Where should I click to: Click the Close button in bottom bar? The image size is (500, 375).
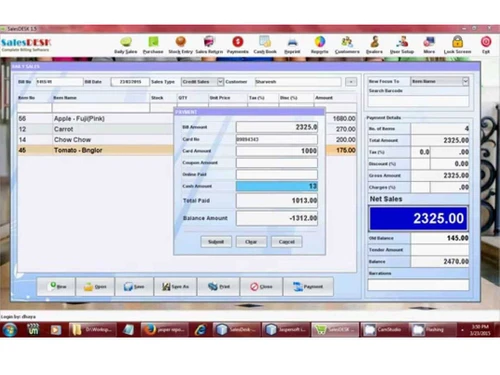[261, 286]
